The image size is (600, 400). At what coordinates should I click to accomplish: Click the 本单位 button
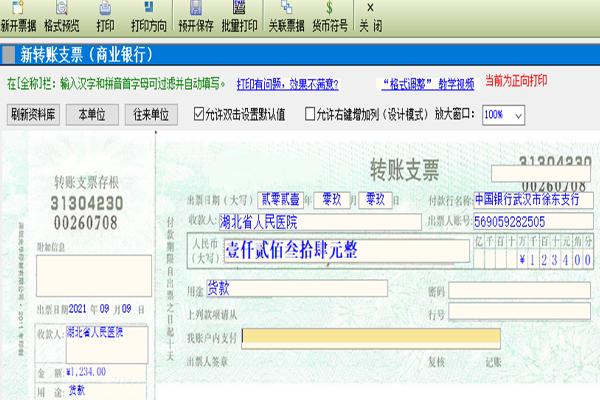pyautogui.click(x=92, y=114)
